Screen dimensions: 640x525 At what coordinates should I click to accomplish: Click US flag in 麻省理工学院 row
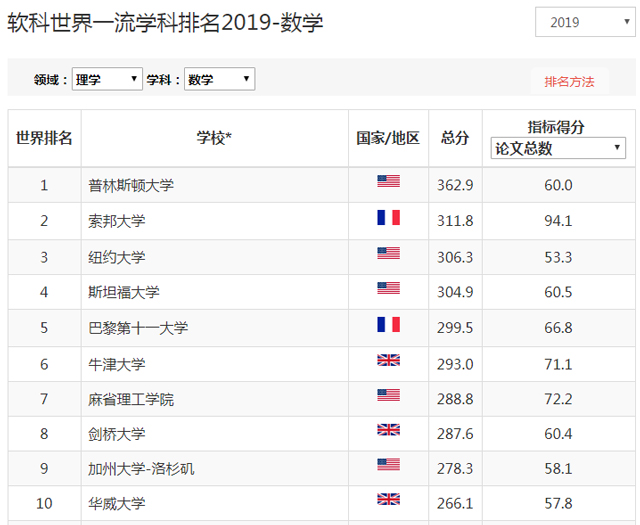(x=389, y=395)
